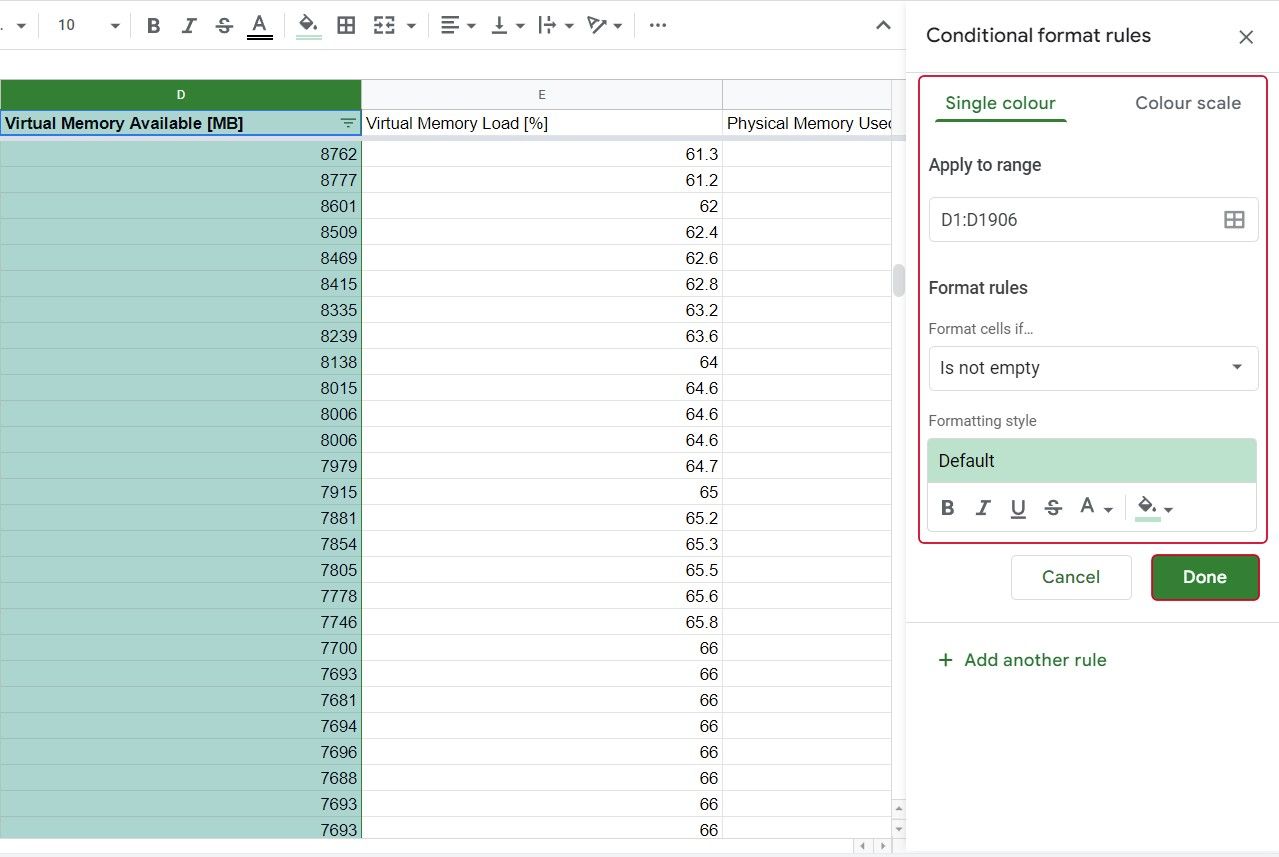Click the filter icon on Virtual Memory Available column
Image resolution: width=1279 pixels, height=857 pixels.
tap(347, 123)
